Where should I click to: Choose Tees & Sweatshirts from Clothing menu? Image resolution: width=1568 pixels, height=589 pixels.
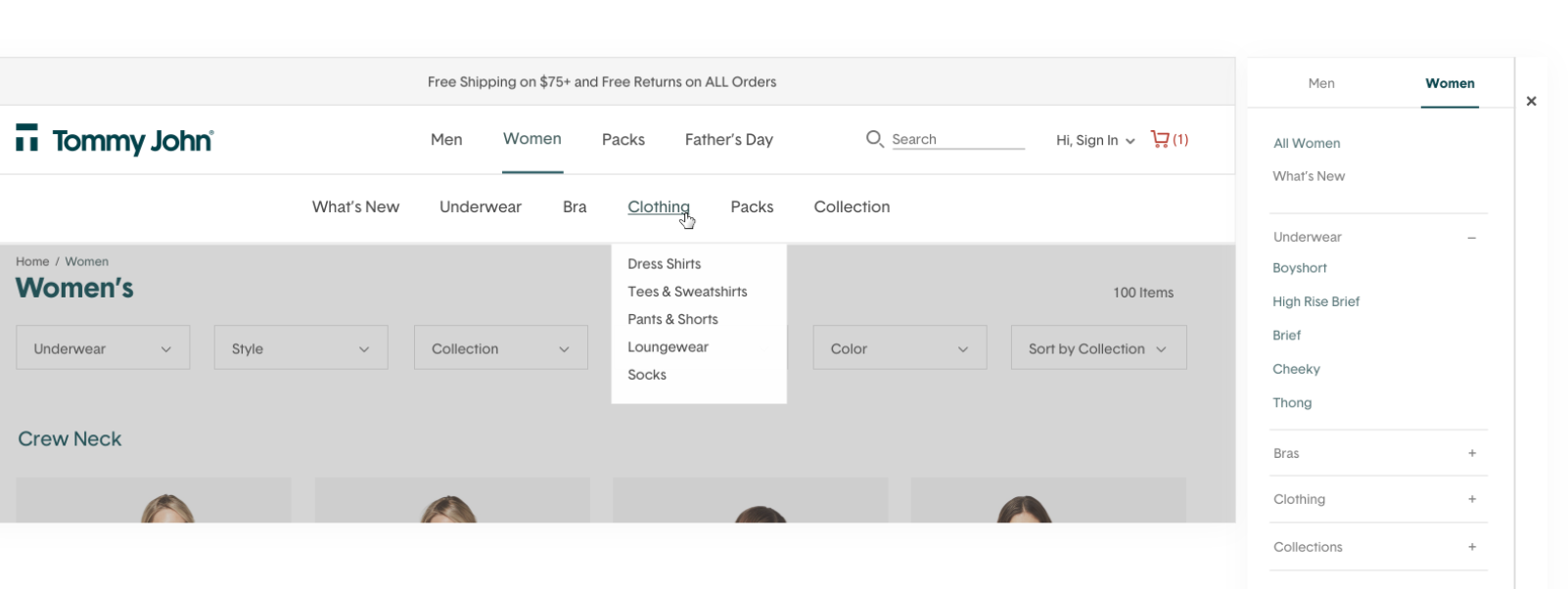[x=687, y=292]
